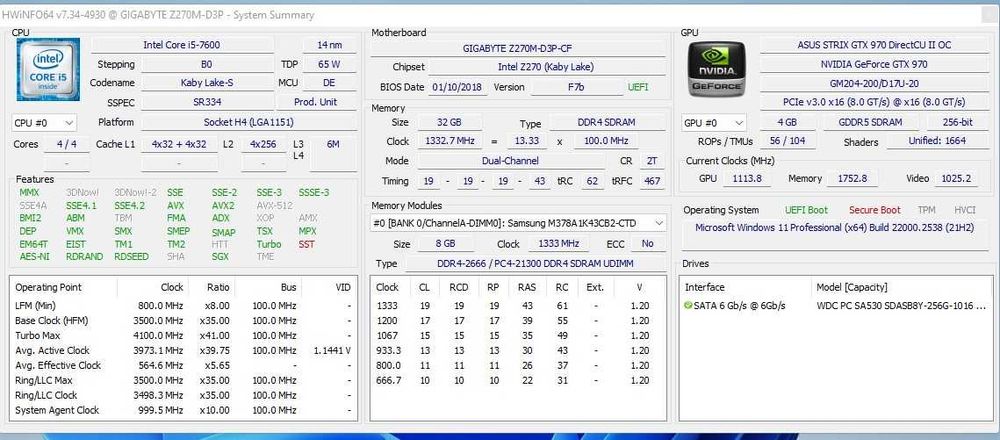Click the 2T command rate value
This screenshot has width=1000, height=440.
pos(652,161)
